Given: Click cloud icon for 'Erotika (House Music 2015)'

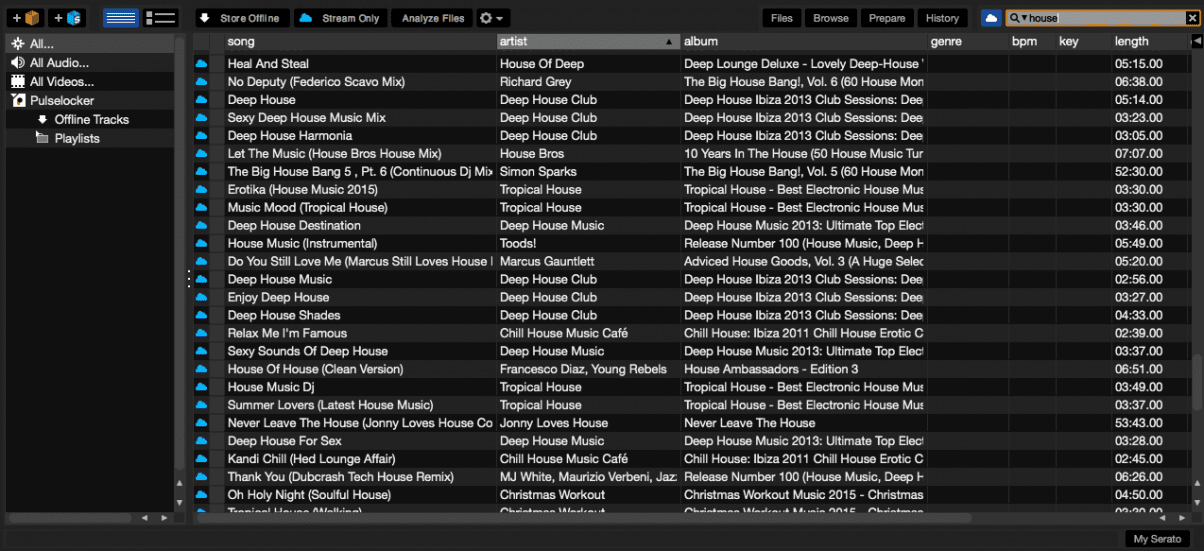Looking at the screenshot, I should pyautogui.click(x=201, y=190).
